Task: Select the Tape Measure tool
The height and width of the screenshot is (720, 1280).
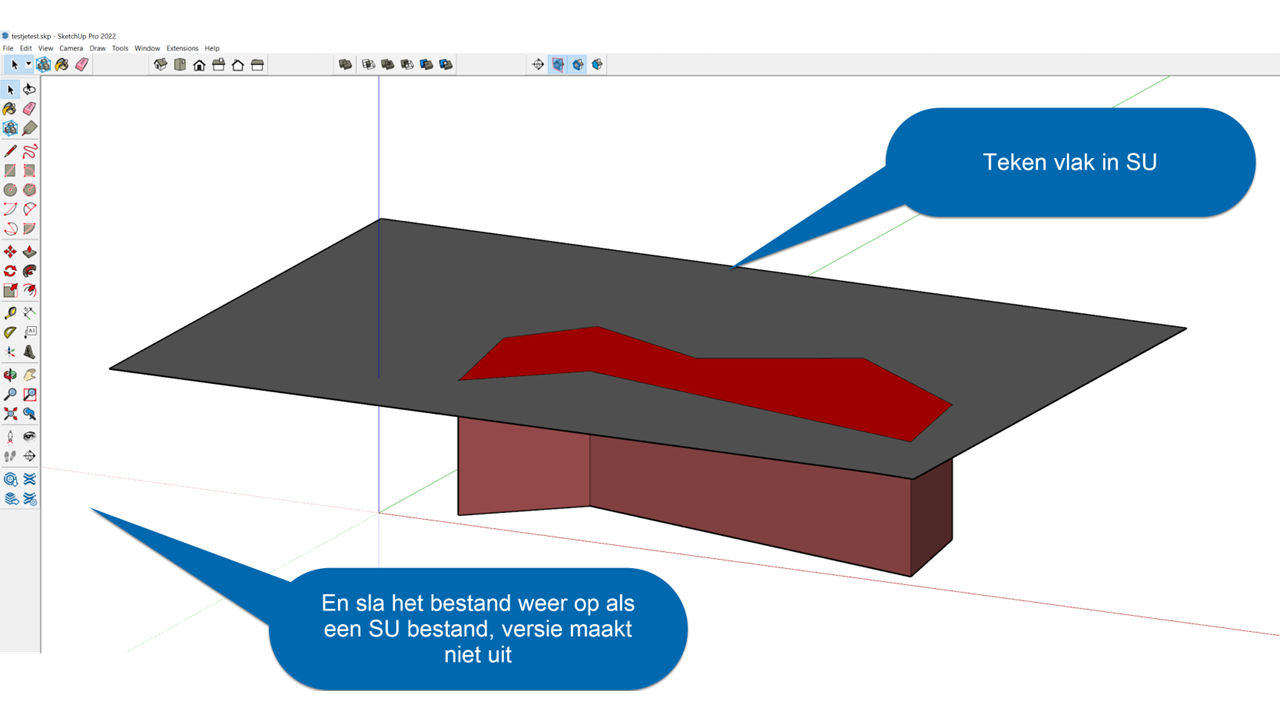Action: pyautogui.click(x=10, y=313)
